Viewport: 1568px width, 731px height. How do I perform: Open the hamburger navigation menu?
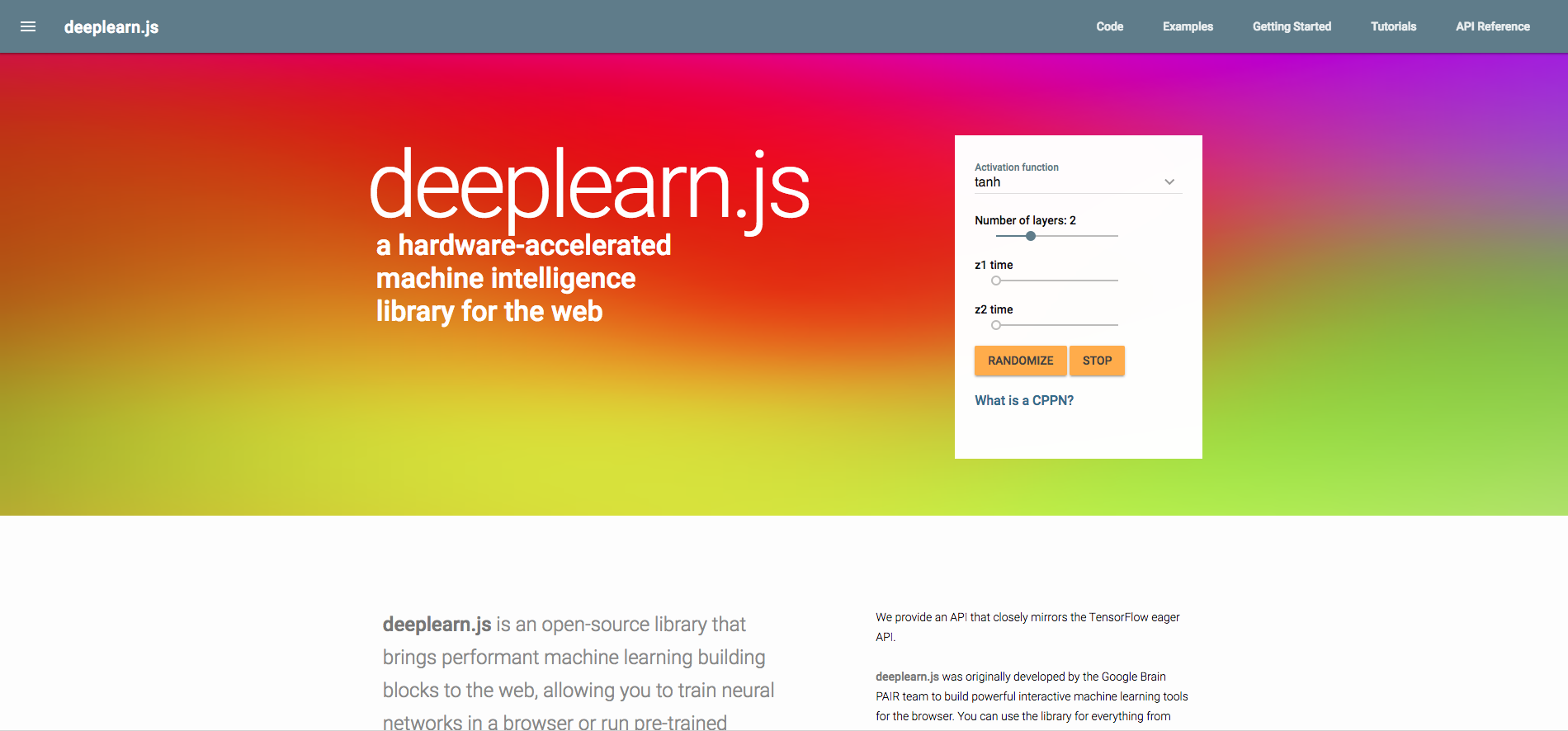28,26
